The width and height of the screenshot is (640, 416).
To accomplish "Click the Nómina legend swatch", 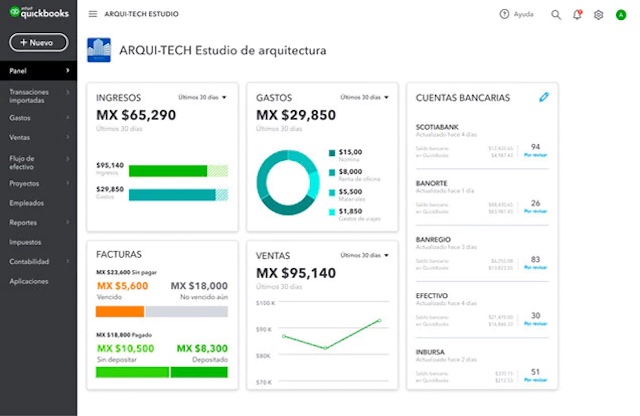I will pos(332,153).
